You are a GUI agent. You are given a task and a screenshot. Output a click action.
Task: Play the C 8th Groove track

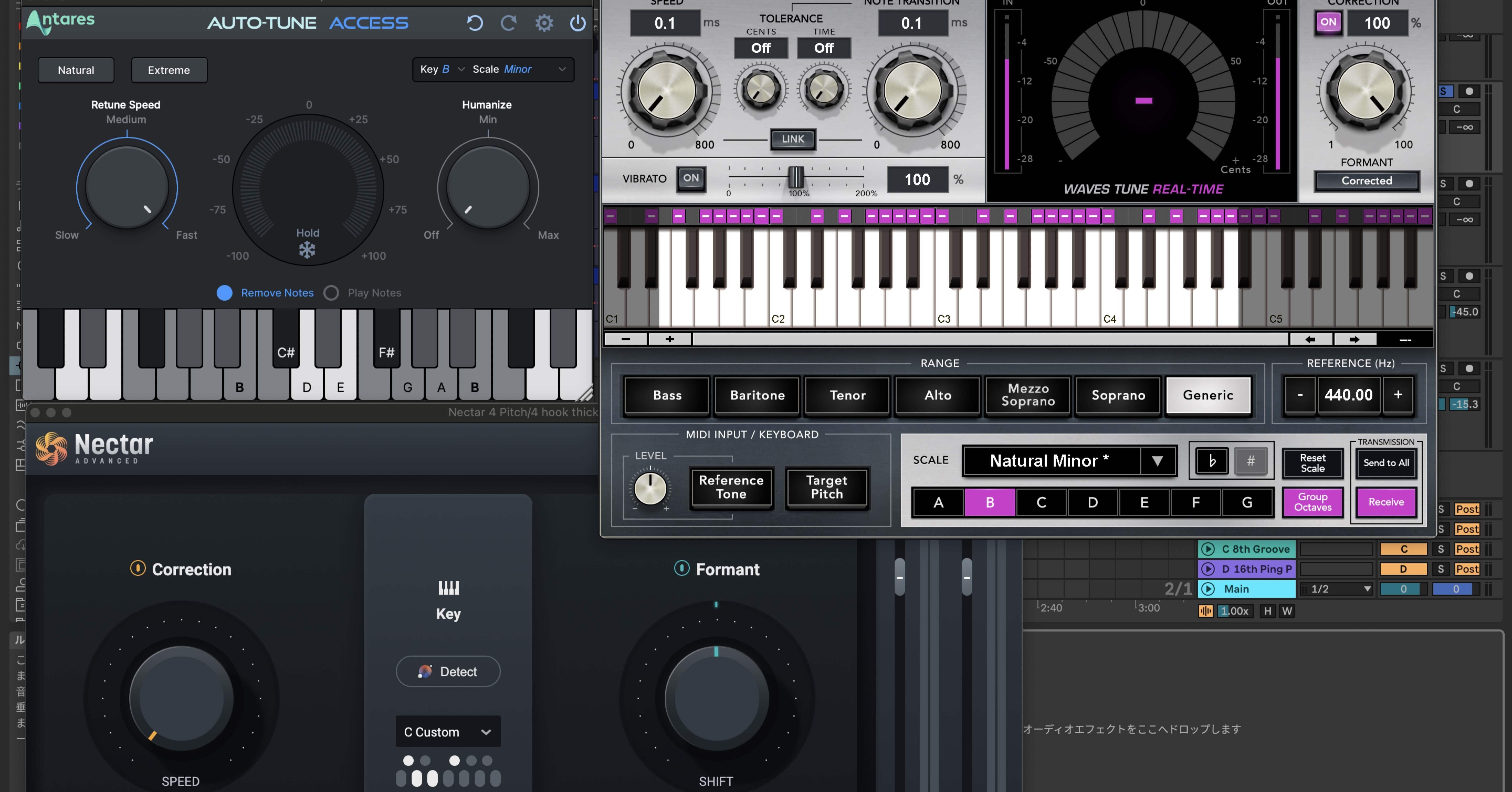coord(1208,549)
